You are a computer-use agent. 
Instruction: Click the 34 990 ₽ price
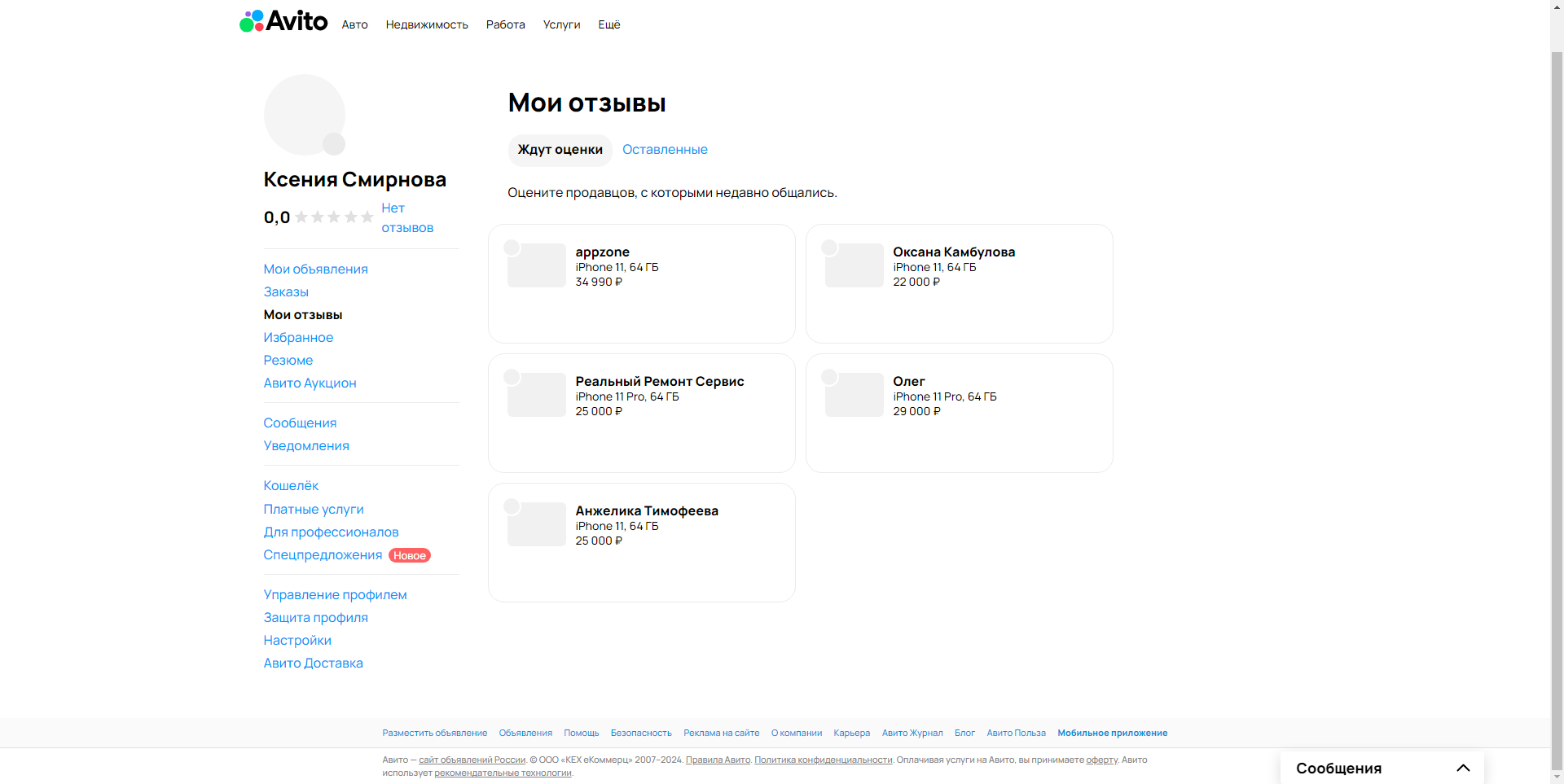[x=599, y=282]
